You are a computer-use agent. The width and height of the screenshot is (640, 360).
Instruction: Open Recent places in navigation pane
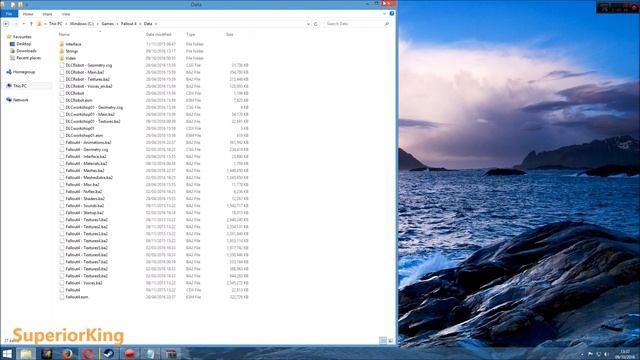coord(29,58)
